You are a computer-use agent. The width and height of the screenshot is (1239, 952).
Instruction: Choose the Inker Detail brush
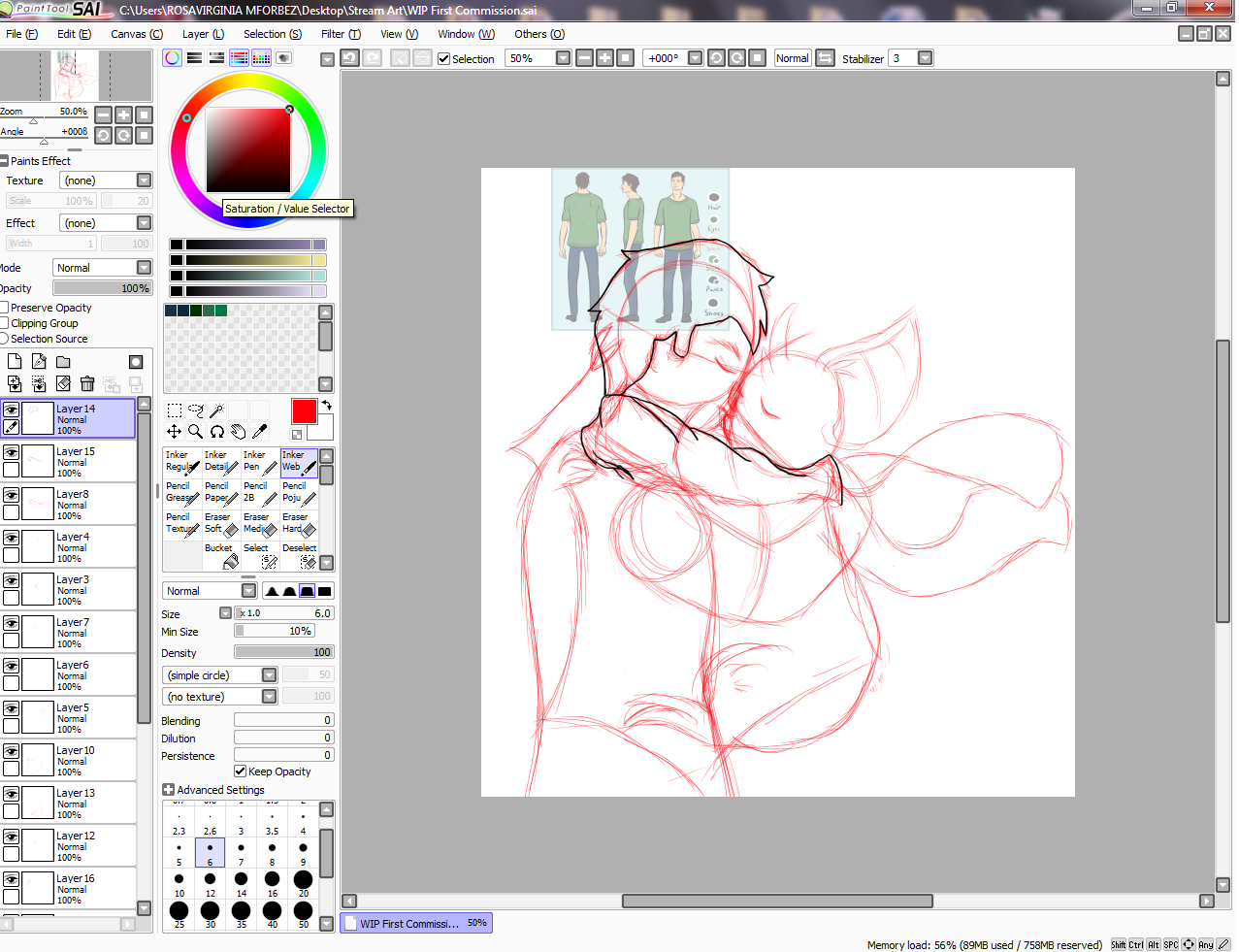click(221, 462)
